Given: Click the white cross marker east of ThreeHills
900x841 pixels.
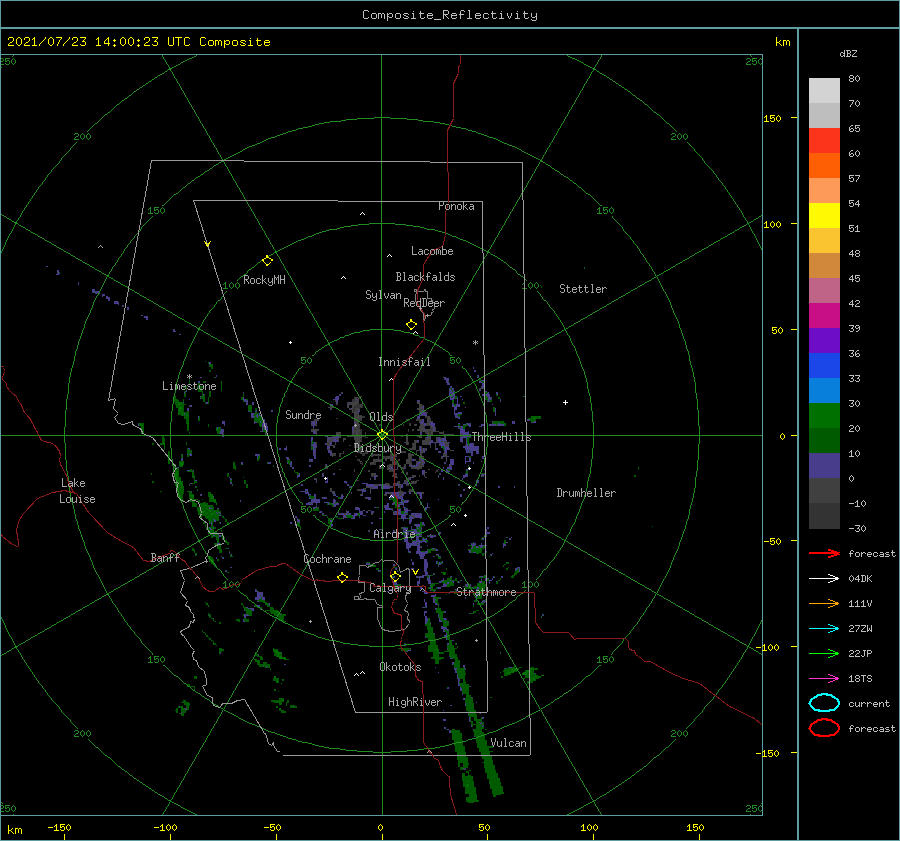Looking at the screenshot, I should (x=565, y=402).
